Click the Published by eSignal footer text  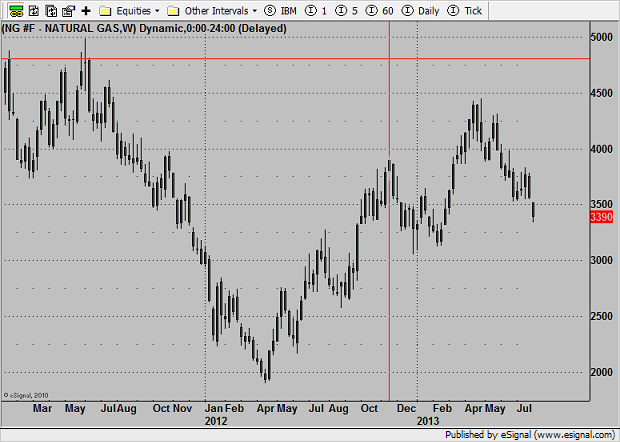point(530,435)
